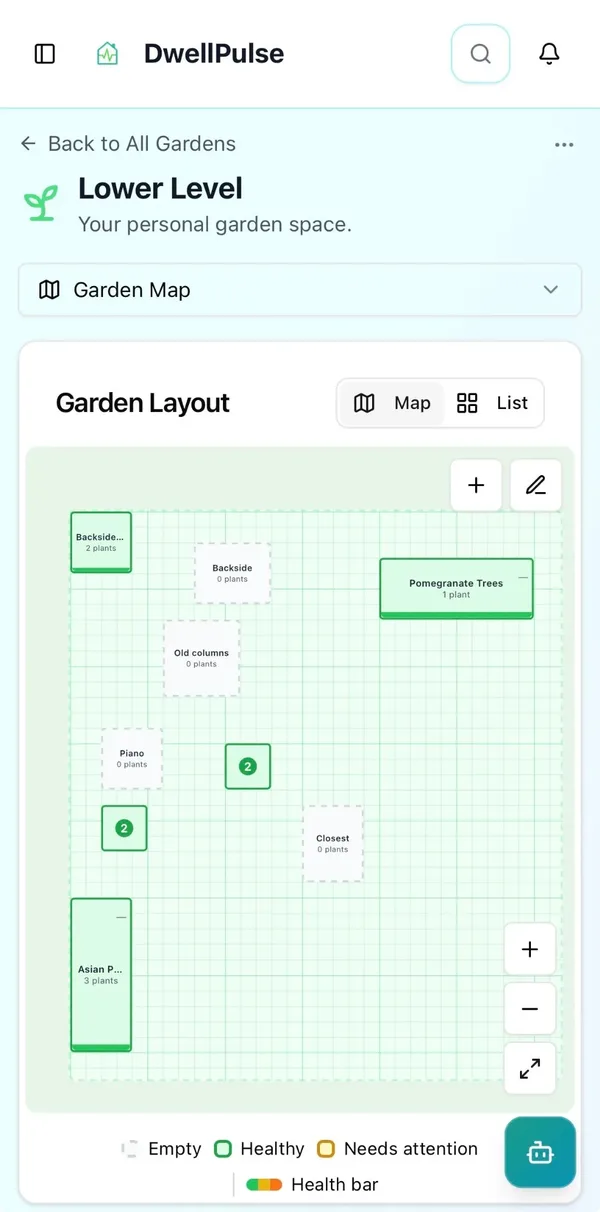The height and width of the screenshot is (1212, 600).
Task: Click the Garden Layout title
Action: coord(143,403)
